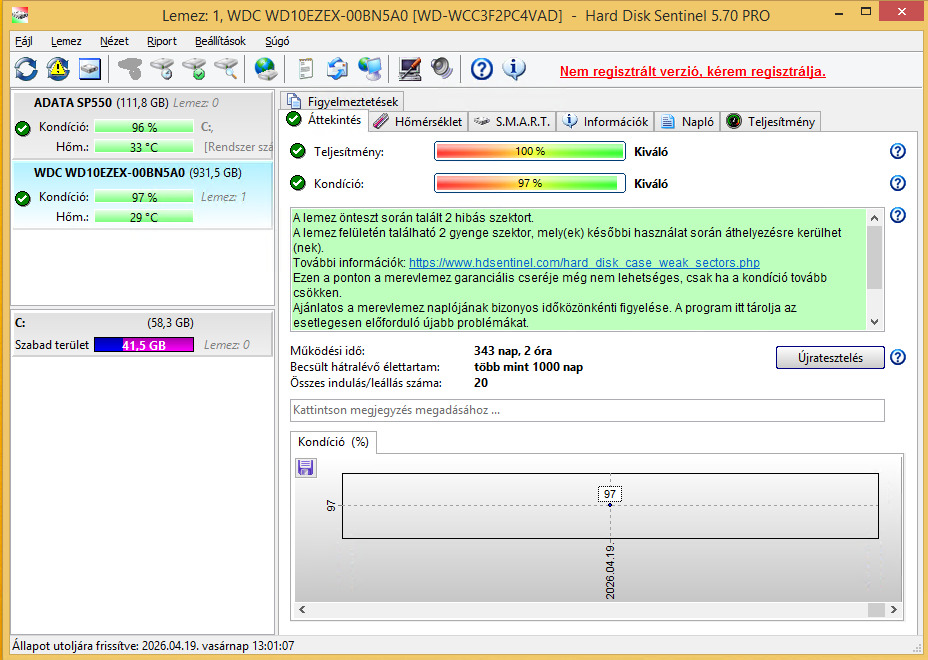This screenshot has width=928, height=660.
Task: Click the globe-and-monitor network toolbar icon
Action: (370, 69)
